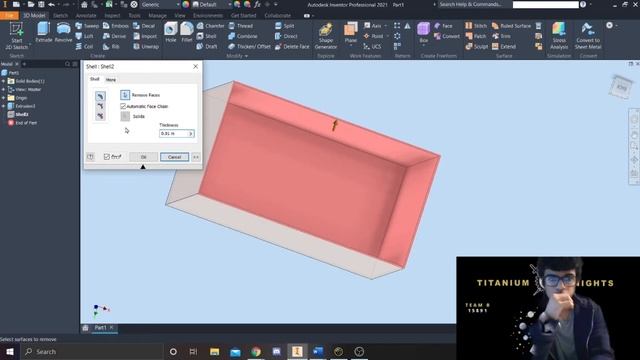
Task: Choose the Coil tool
Action: (x=84, y=47)
